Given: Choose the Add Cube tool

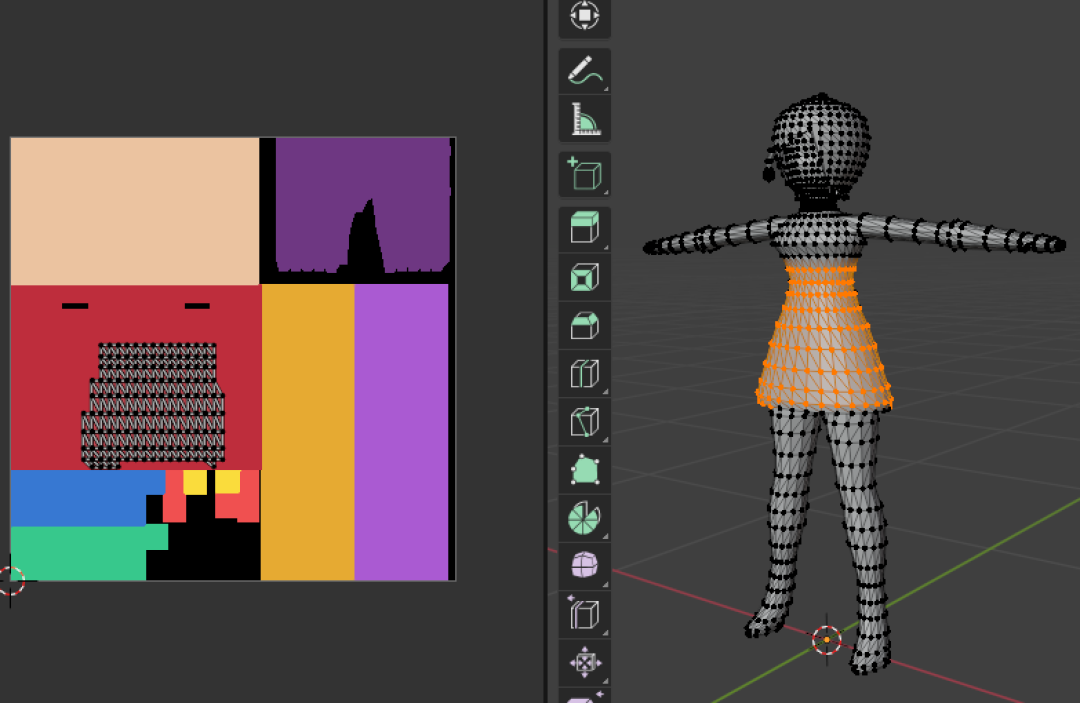Looking at the screenshot, I should click(584, 174).
